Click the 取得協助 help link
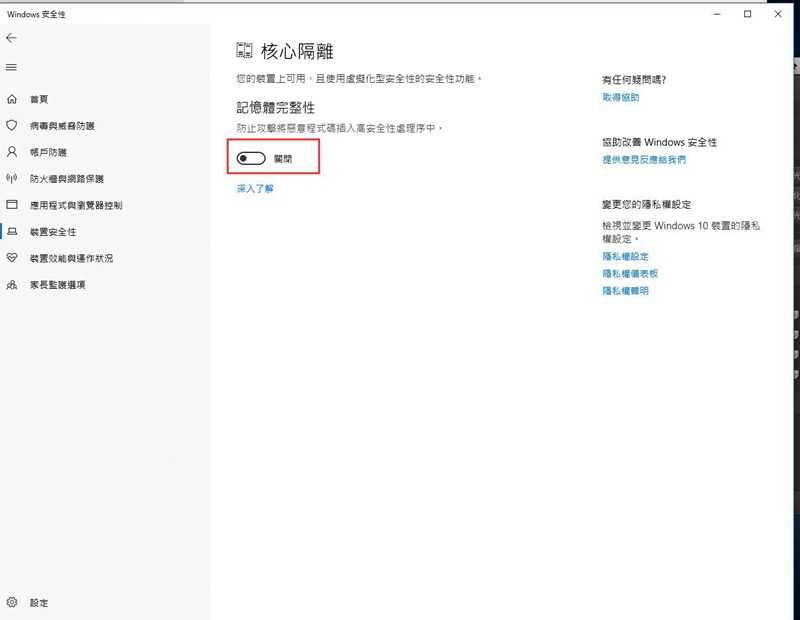Screen dimensions: 800x620 click(621, 97)
